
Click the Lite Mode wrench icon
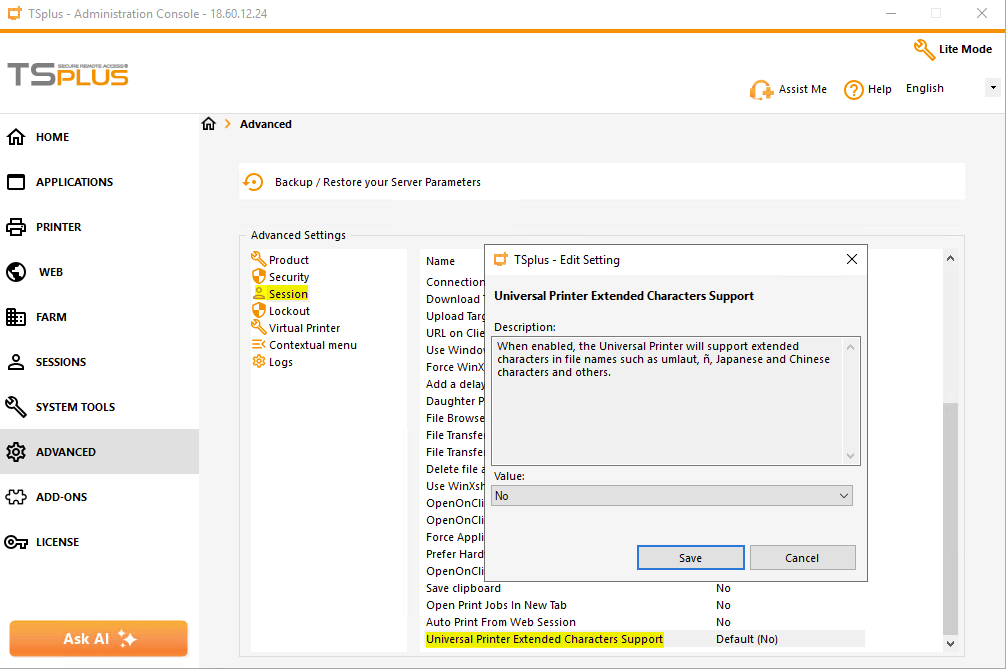(924, 49)
